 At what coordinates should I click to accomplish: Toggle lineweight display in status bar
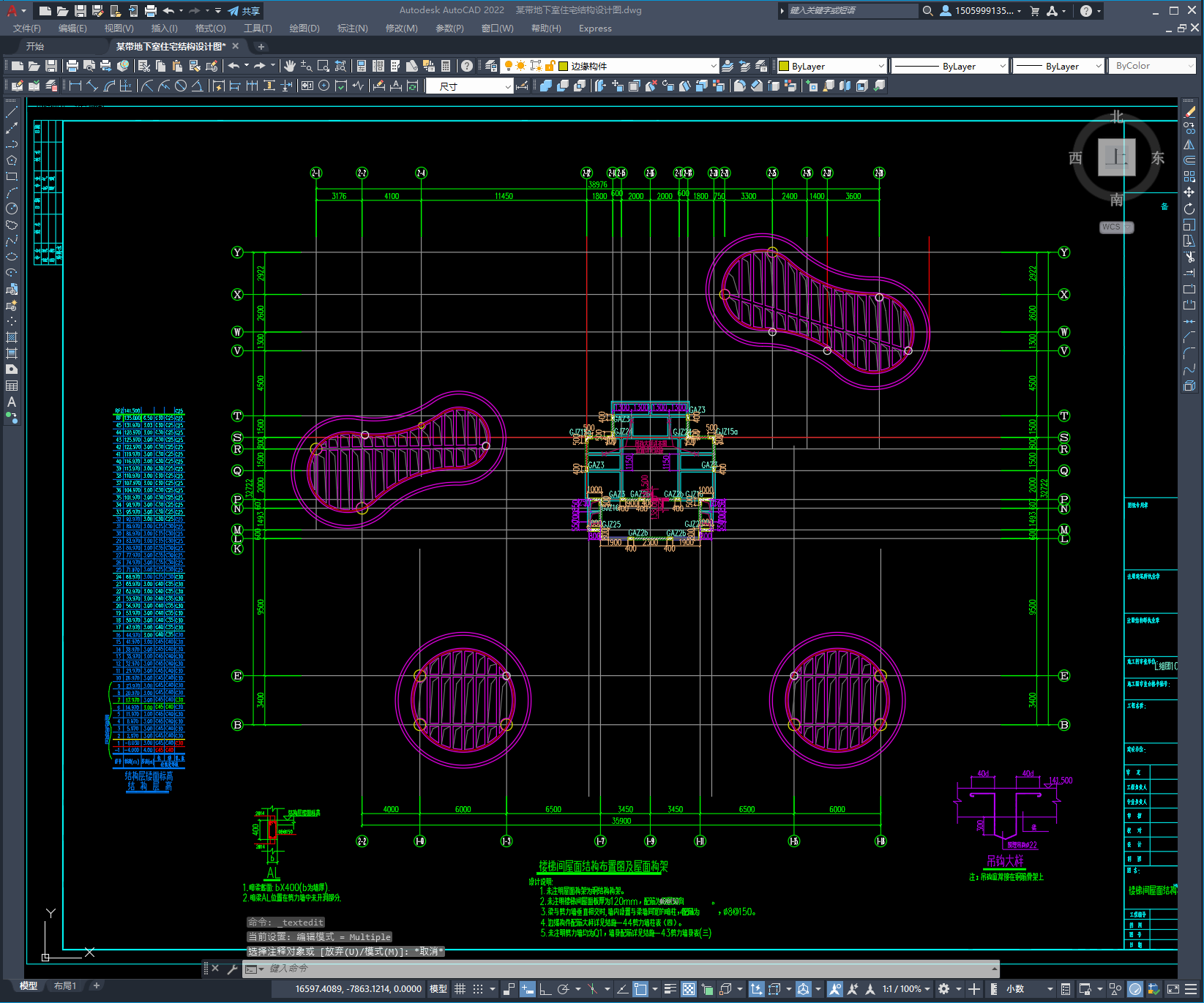pos(670,989)
